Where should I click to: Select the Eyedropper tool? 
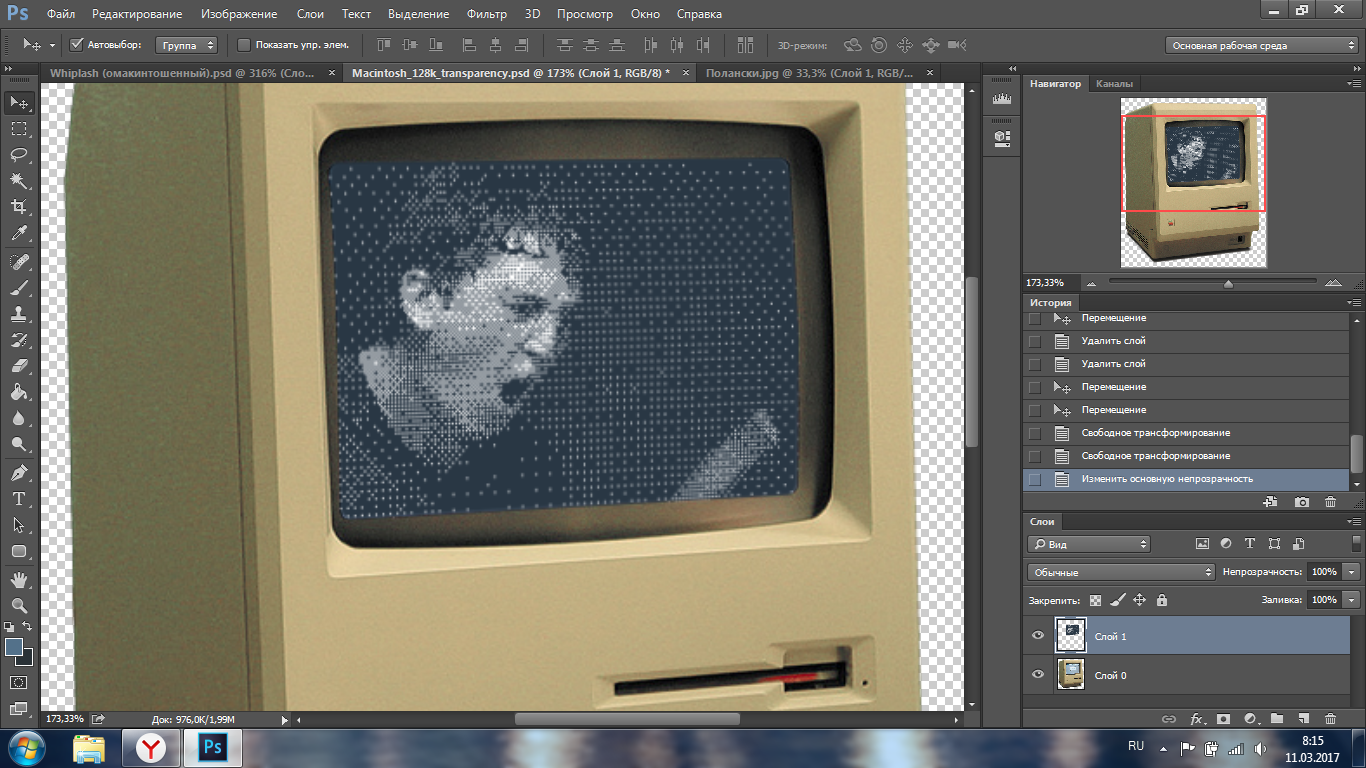coord(19,233)
